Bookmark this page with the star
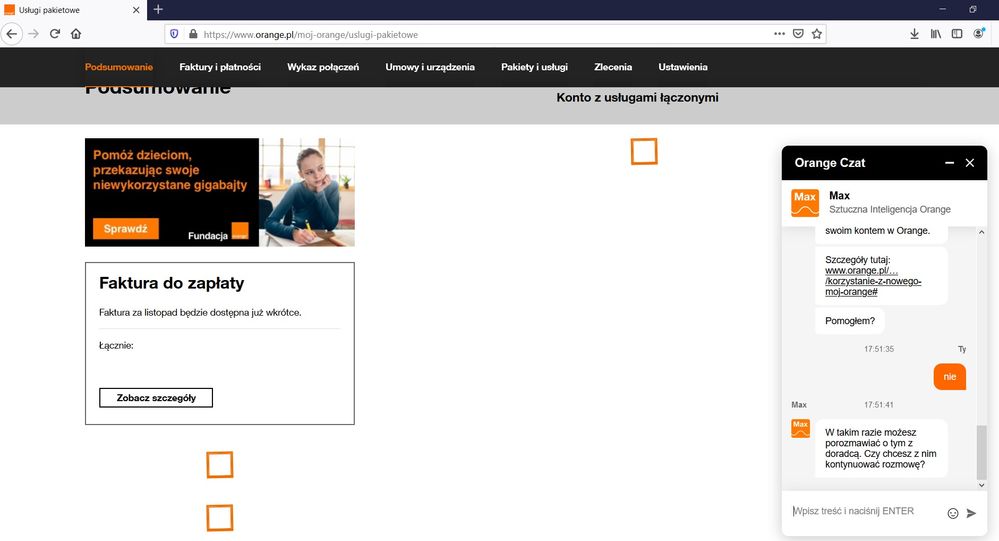This screenshot has height=541, width=999. click(817, 34)
